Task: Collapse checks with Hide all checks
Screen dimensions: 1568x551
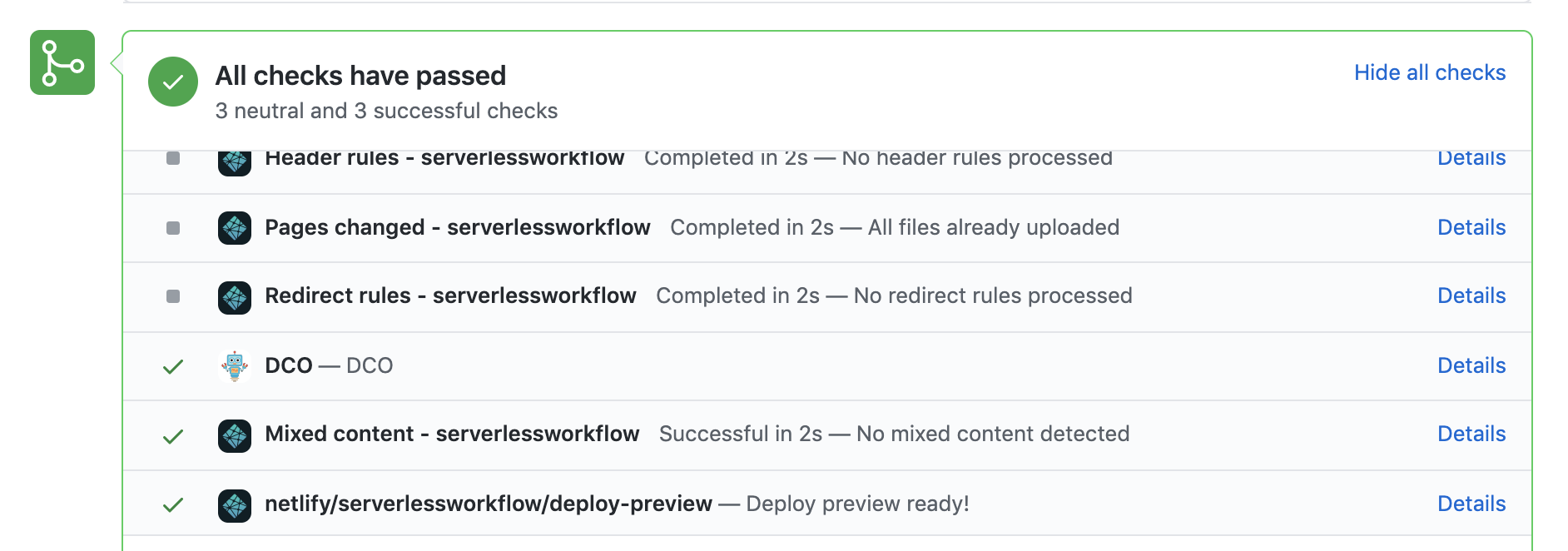Action: point(1429,72)
